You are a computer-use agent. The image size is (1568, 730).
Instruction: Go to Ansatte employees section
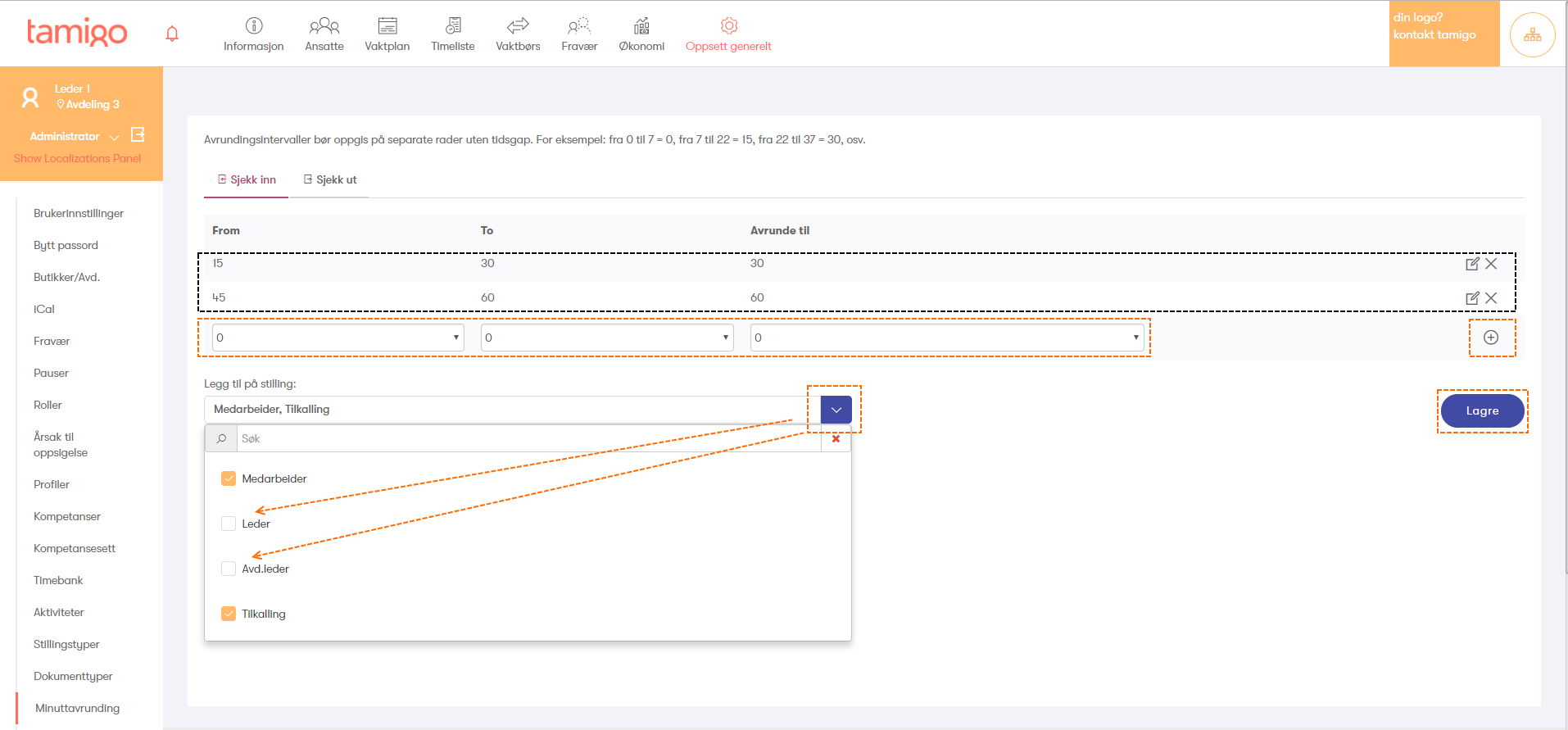pos(324,34)
